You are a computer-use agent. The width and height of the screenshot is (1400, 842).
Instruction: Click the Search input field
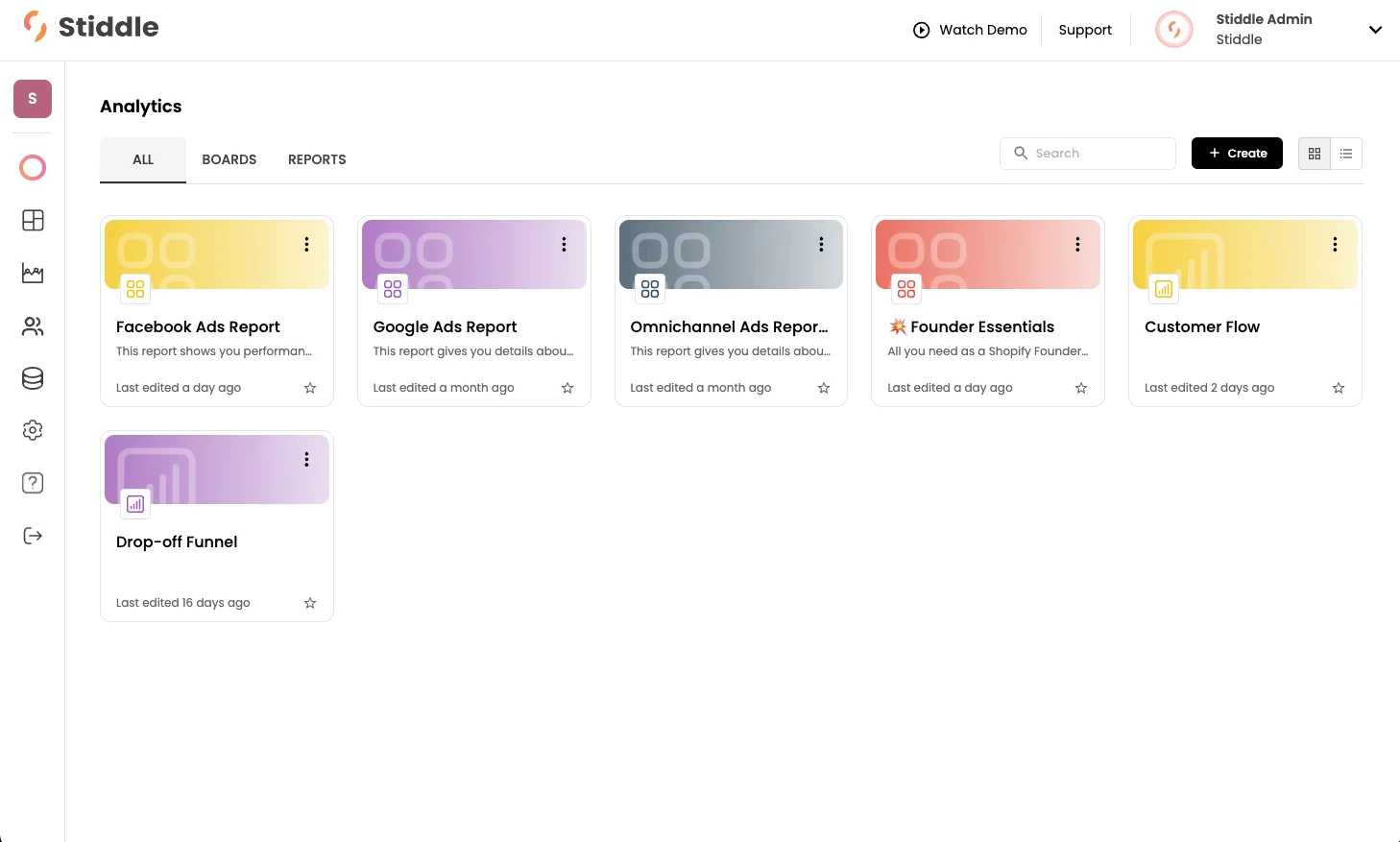pyautogui.click(x=1088, y=154)
